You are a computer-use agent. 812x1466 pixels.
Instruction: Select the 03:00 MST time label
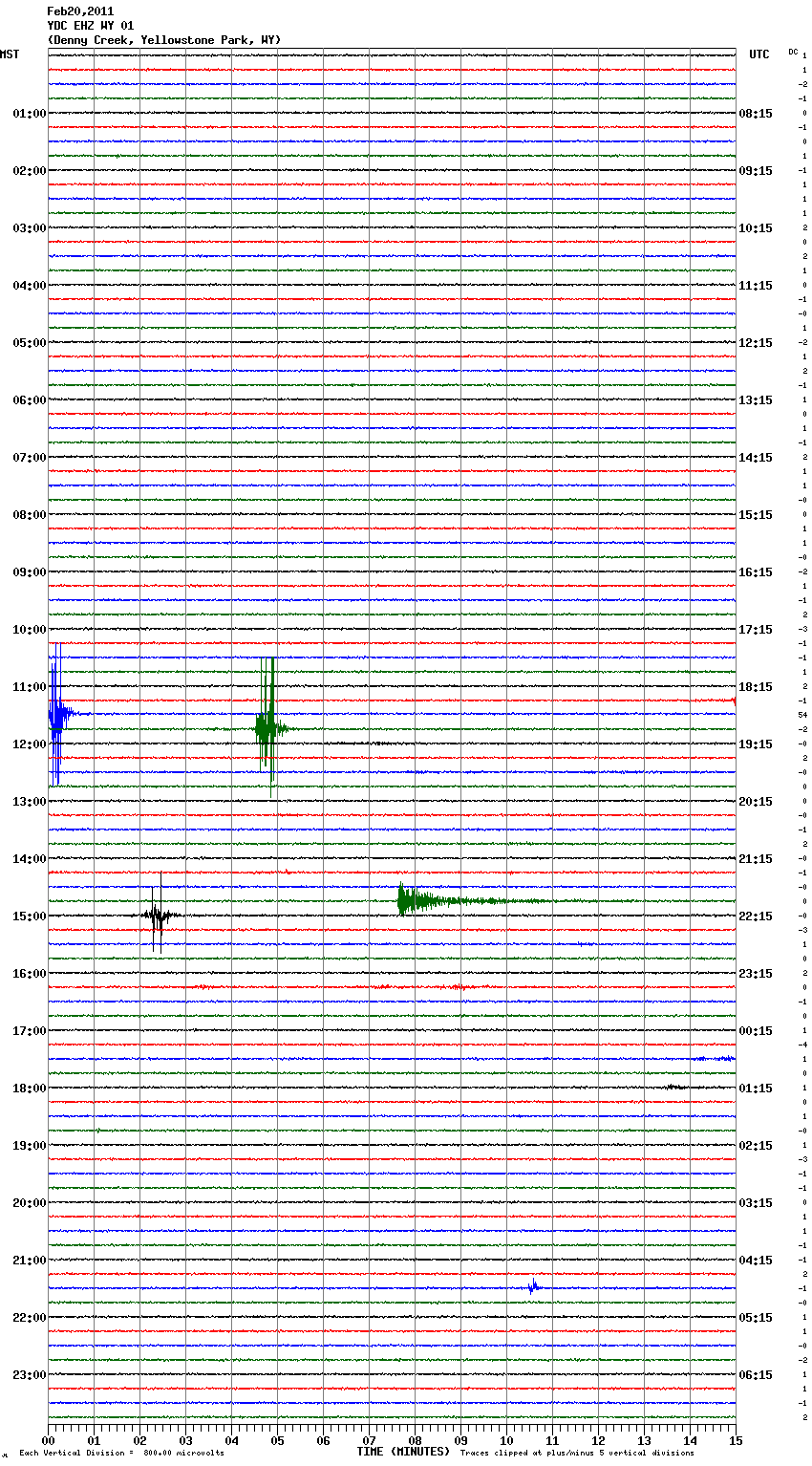coord(30,228)
